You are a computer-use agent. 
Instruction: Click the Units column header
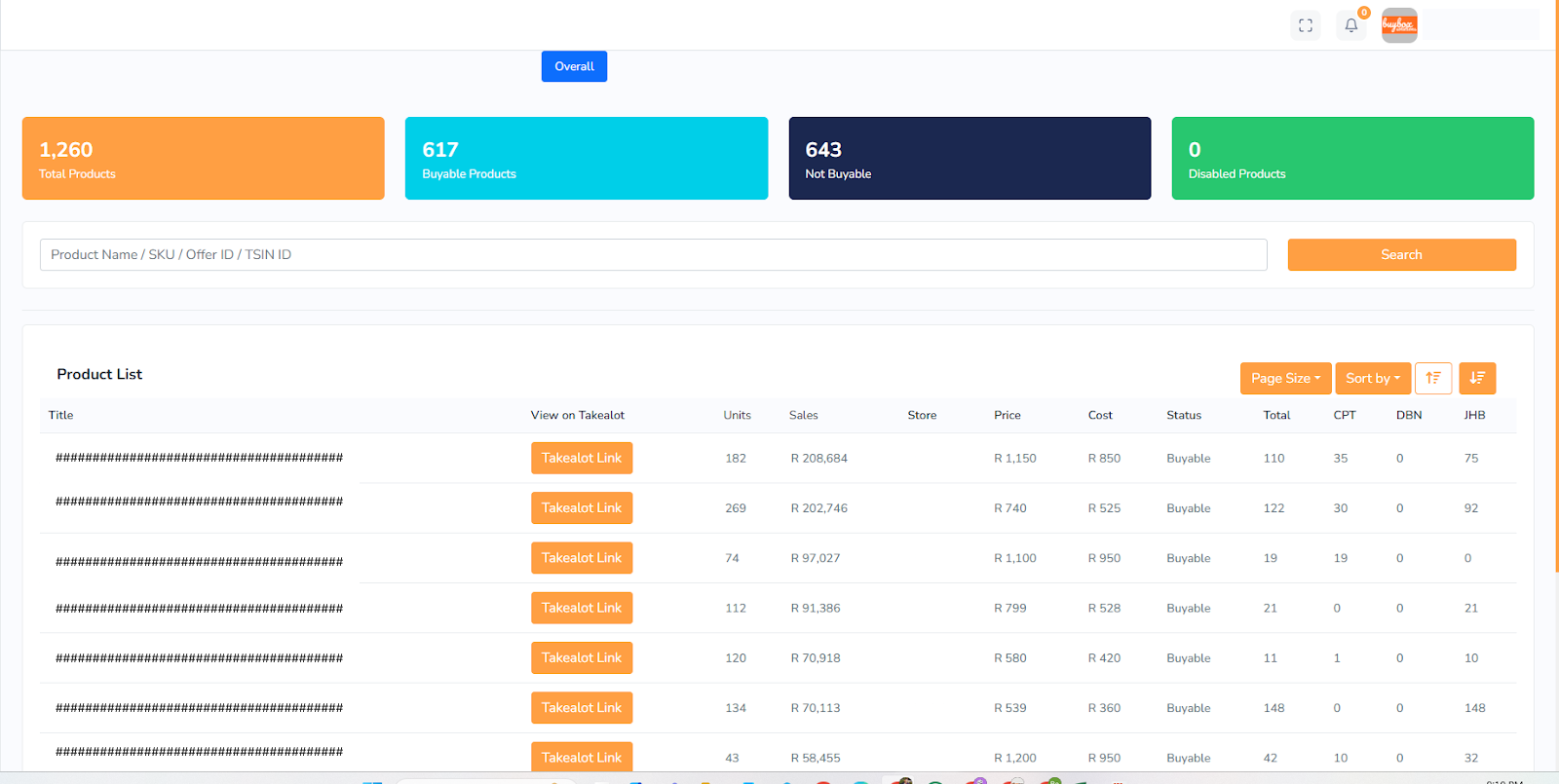pyautogui.click(x=737, y=415)
